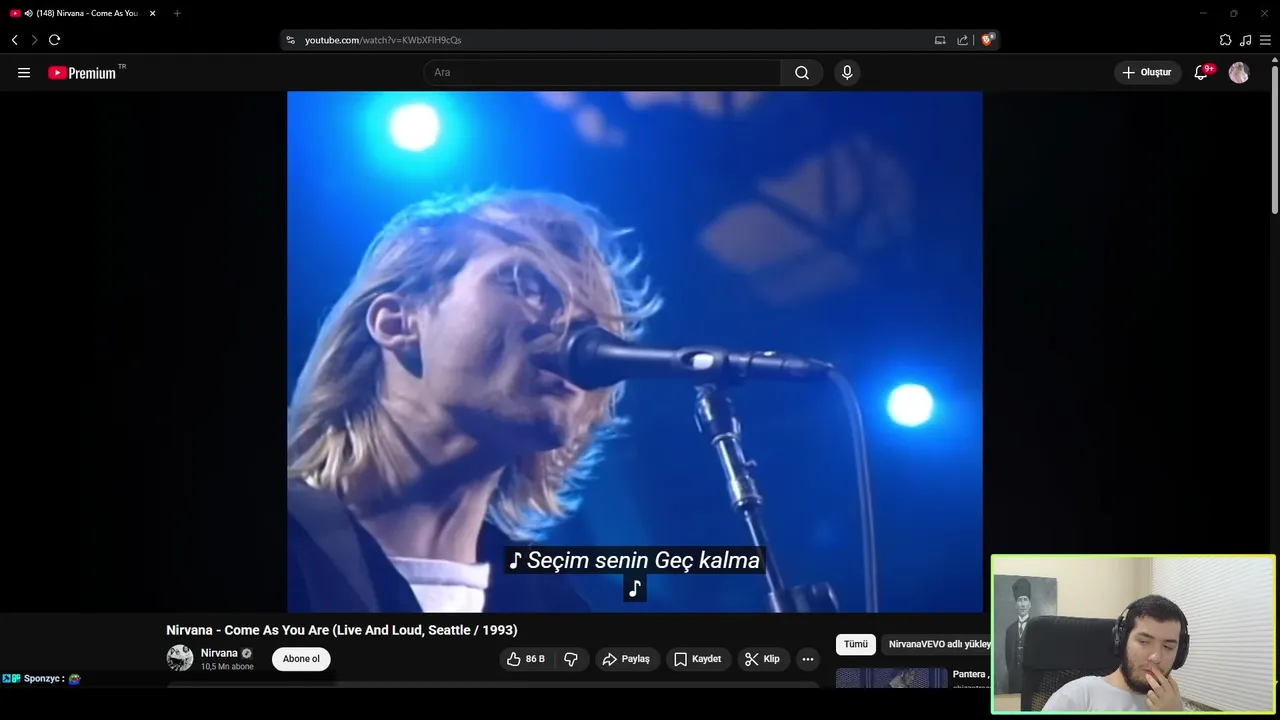Open the YouTube hamburger guide menu
Screen dimensions: 1280x720
coord(24,73)
